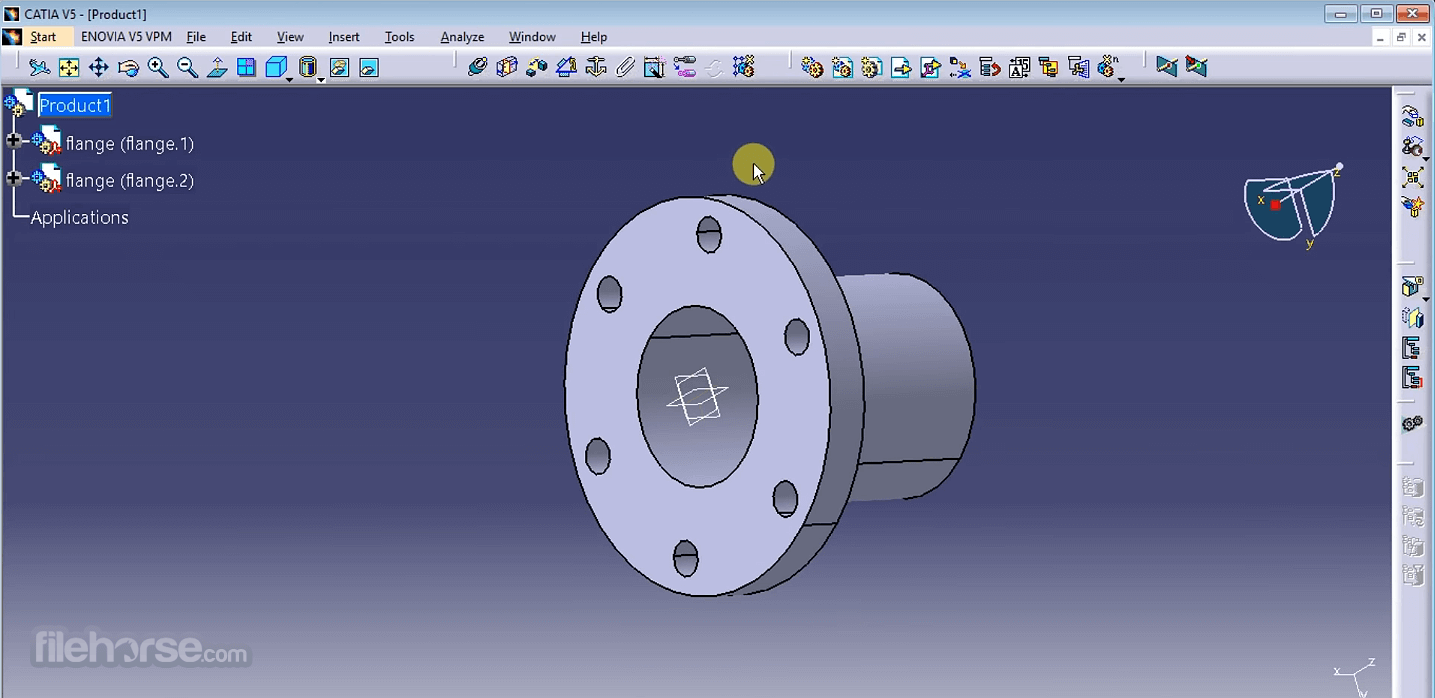Minimize the Product1 document window
Screen dimensions: 1435x698
point(1380,38)
